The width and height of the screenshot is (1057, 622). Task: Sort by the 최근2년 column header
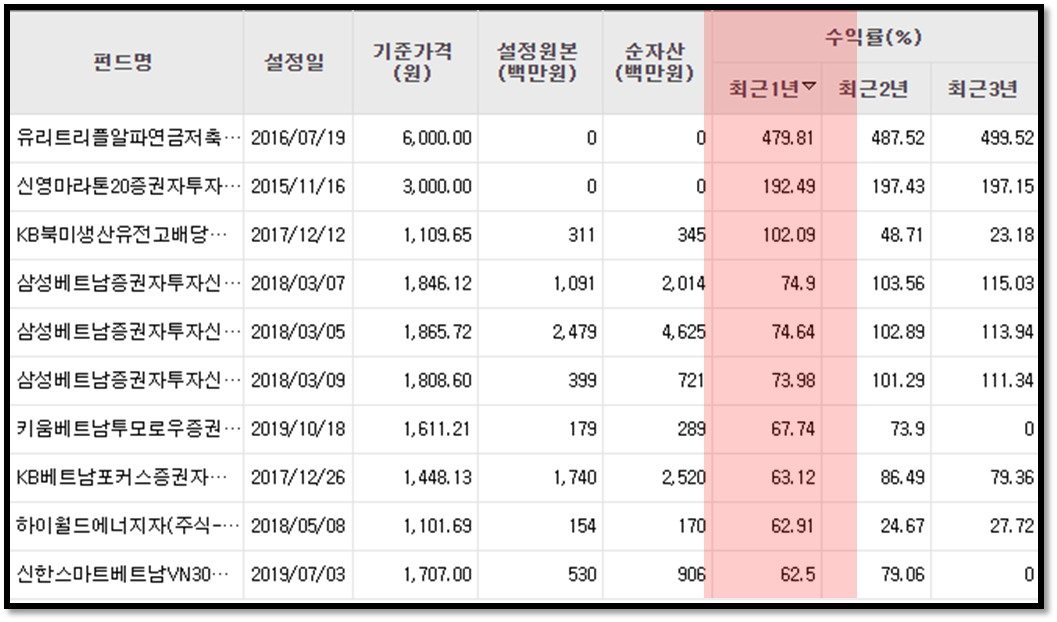(x=873, y=89)
